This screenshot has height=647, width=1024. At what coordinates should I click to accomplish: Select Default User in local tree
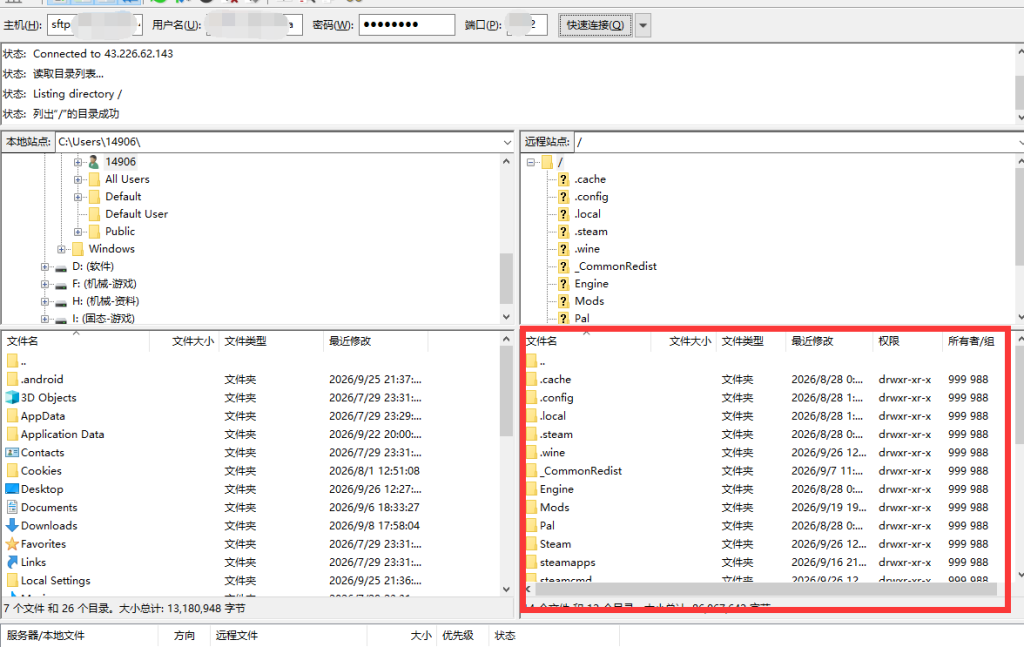pos(136,214)
